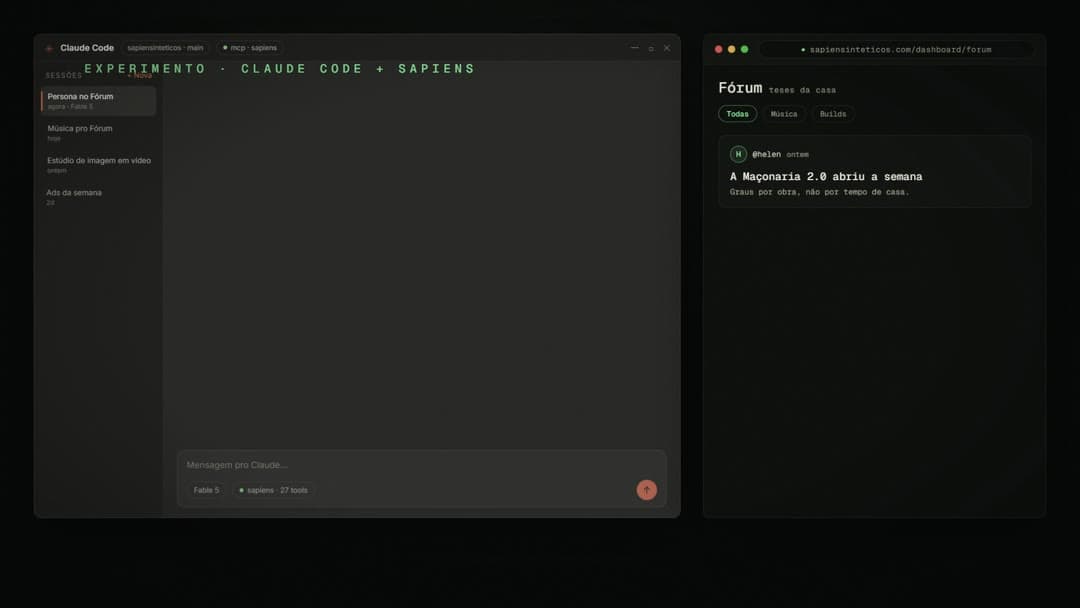The height and width of the screenshot is (608, 1080).
Task: Minimize the Claude Code window
Action: [634, 48]
